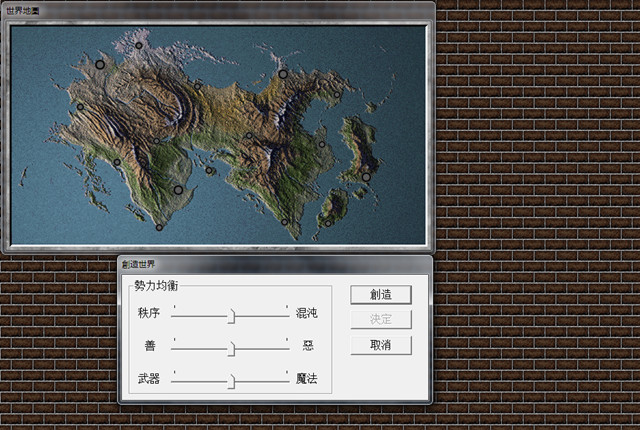Click the 創造 button

coord(381,295)
